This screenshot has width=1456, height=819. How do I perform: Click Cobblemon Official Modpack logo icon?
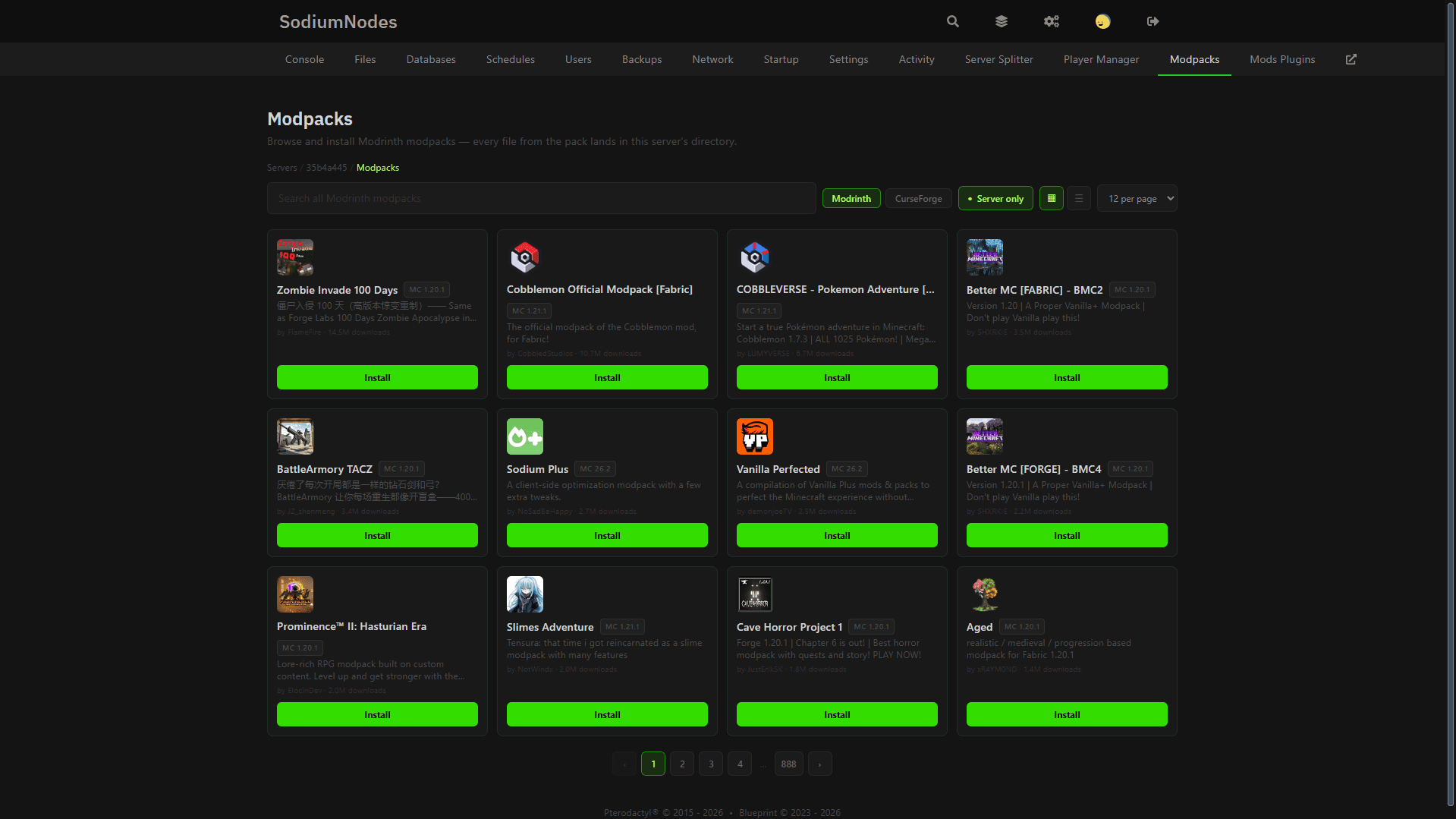[x=525, y=257]
